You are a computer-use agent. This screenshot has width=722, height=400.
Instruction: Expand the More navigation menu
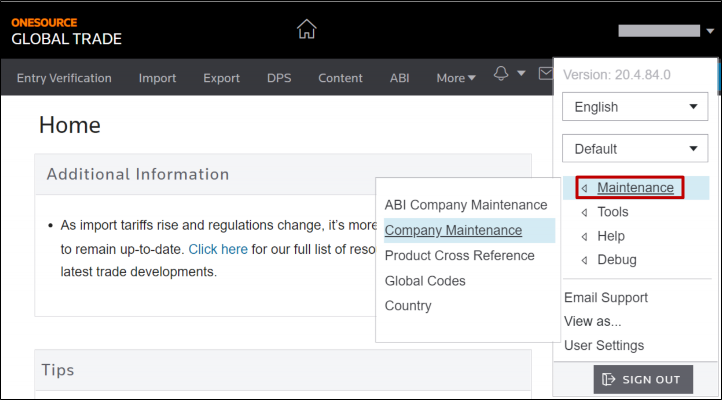456,78
